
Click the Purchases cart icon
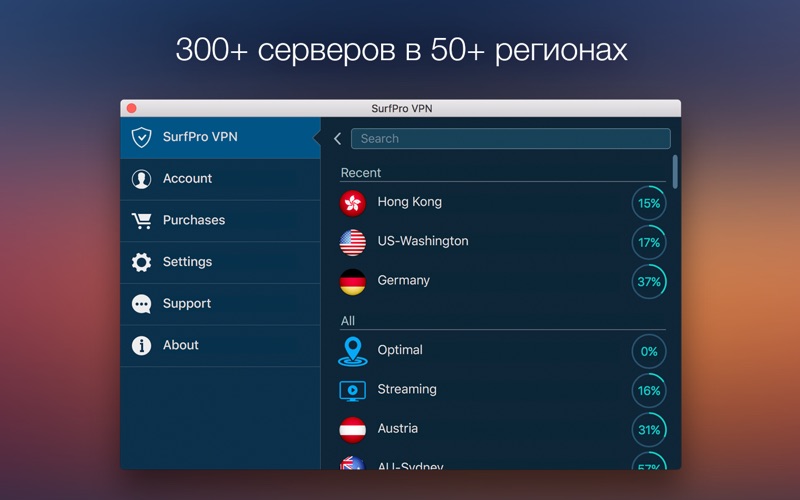(141, 220)
